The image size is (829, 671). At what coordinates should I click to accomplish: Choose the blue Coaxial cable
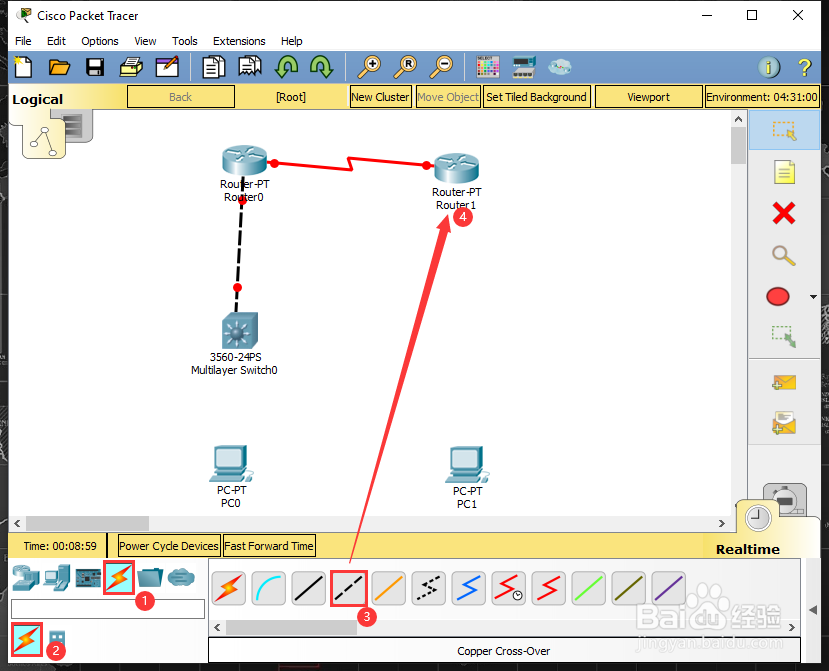pyautogui.click(x=468, y=588)
